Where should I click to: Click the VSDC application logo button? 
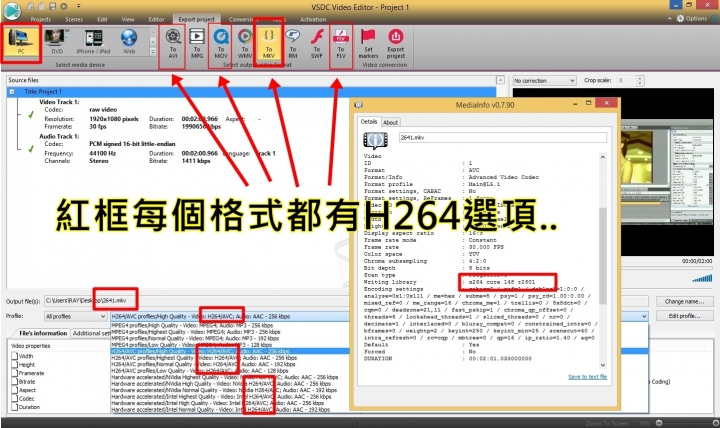pos(11,10)
